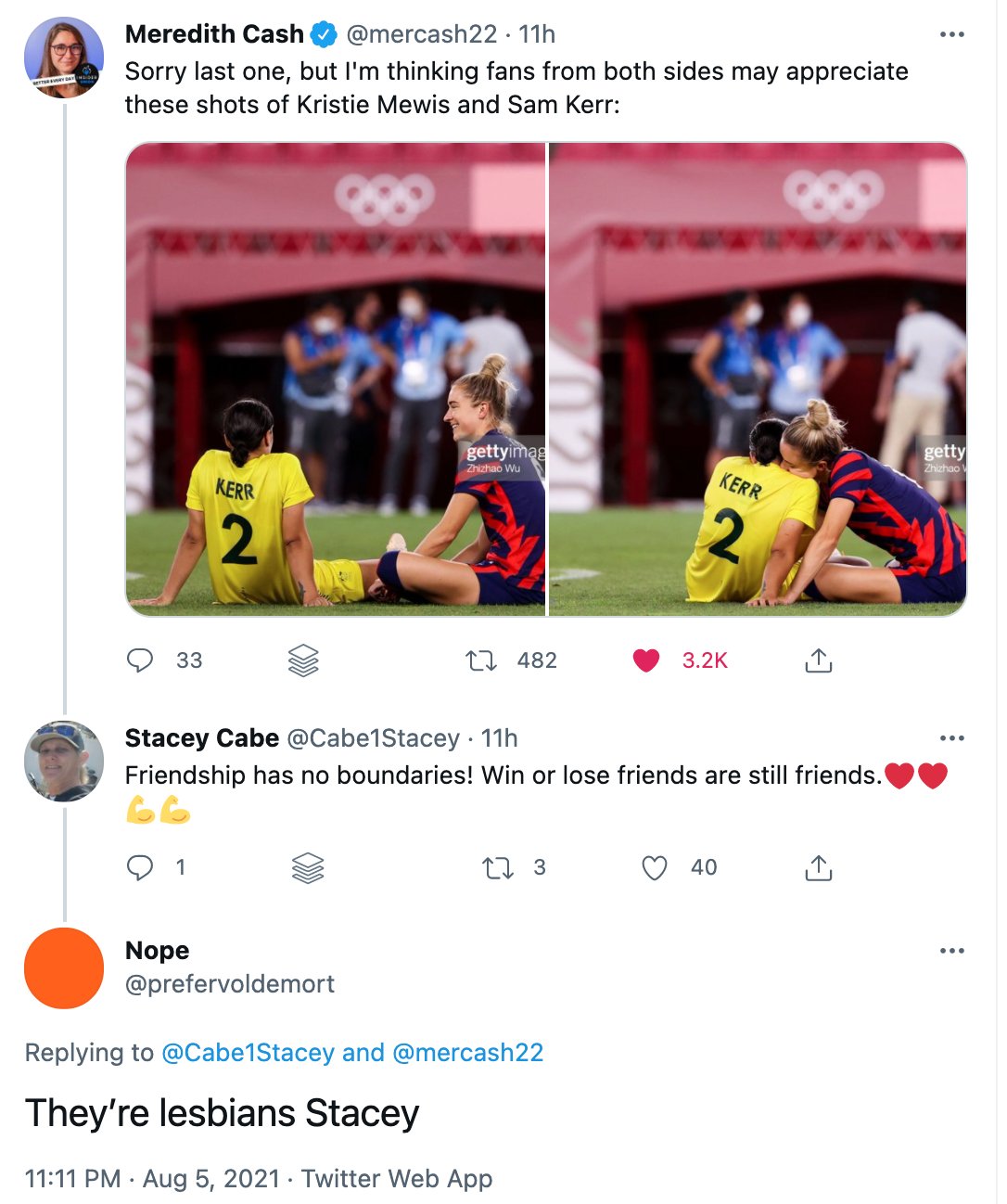1007x1204 pixels.
Task: Open more options on Stacey Cabe's tweet
Action: (x=951, y=738)
